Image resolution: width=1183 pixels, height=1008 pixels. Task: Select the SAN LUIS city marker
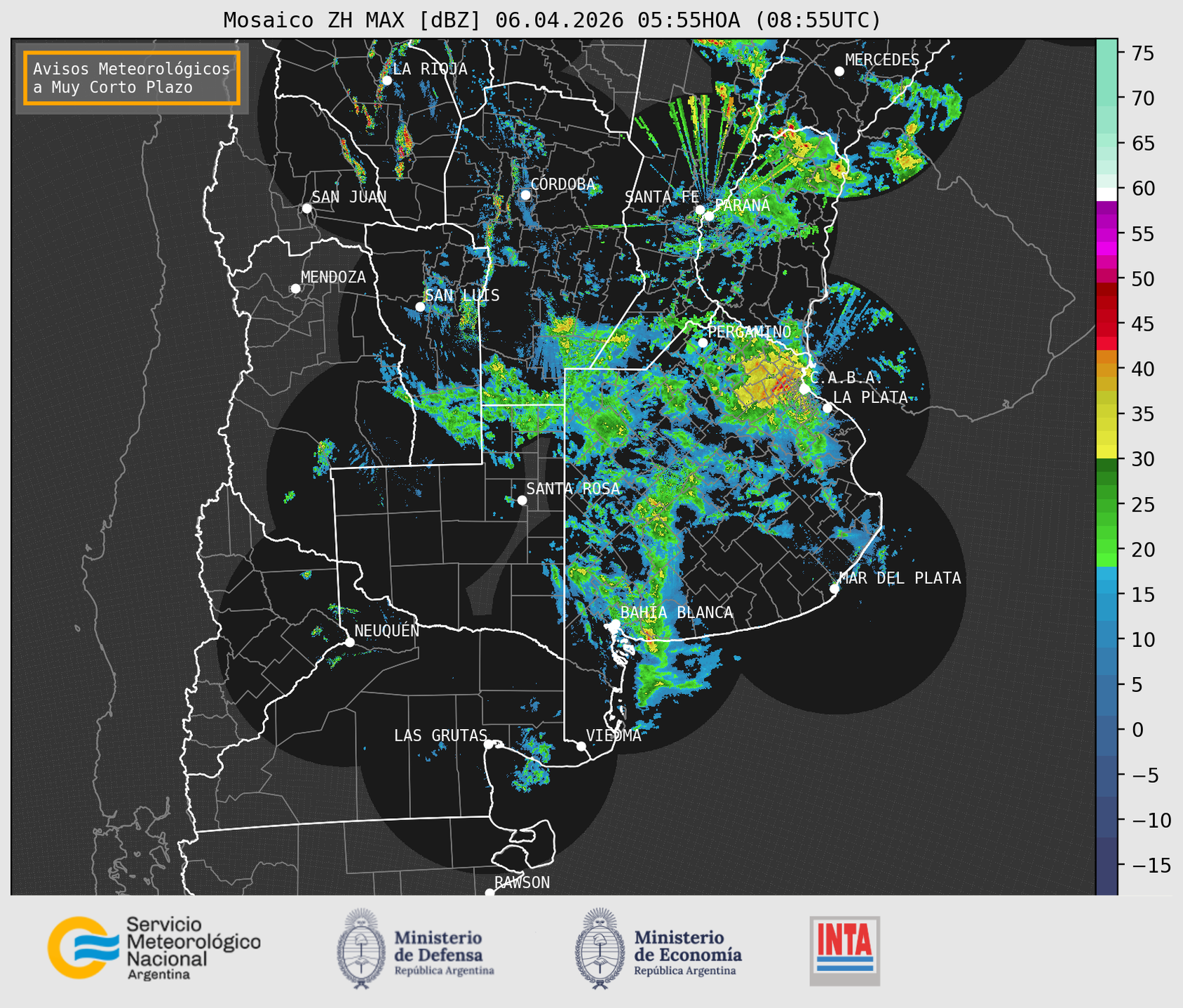click(x=420, y=307)
